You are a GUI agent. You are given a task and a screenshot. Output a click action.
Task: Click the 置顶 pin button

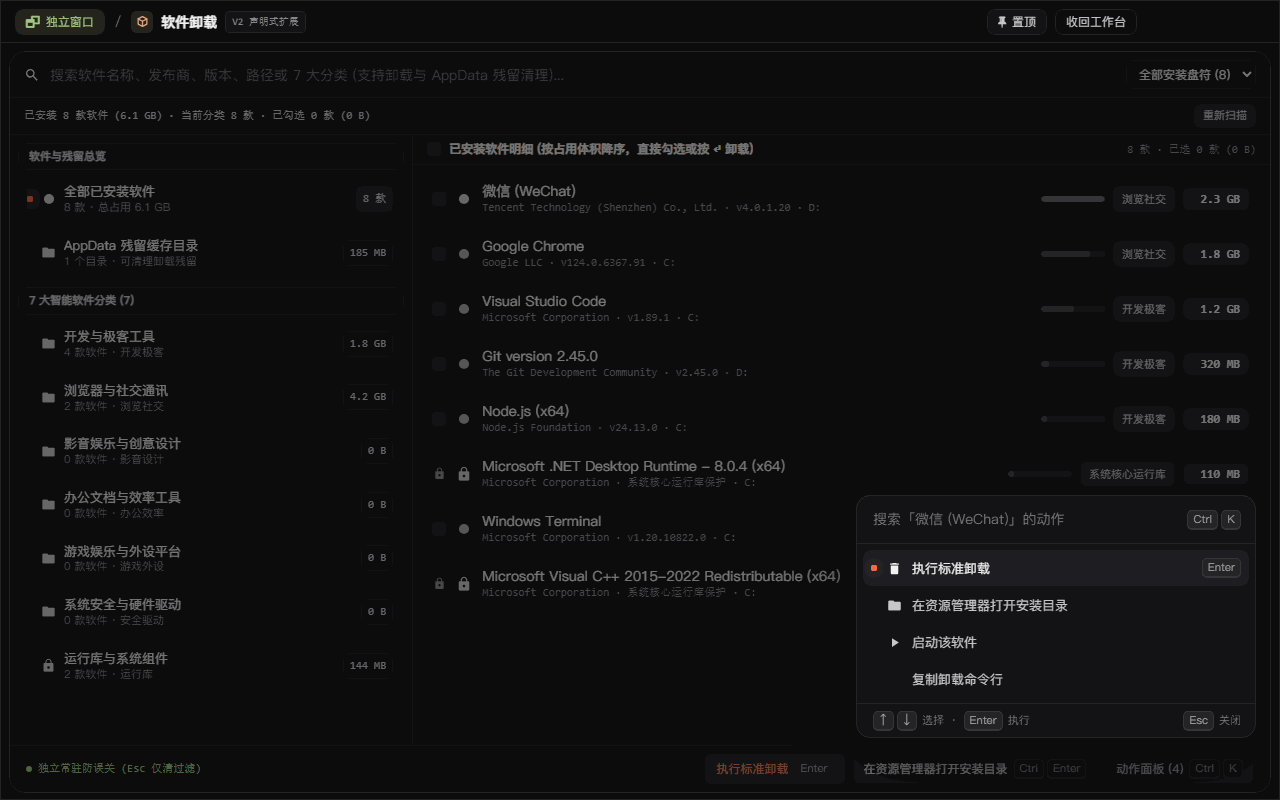pos(1017,22)
